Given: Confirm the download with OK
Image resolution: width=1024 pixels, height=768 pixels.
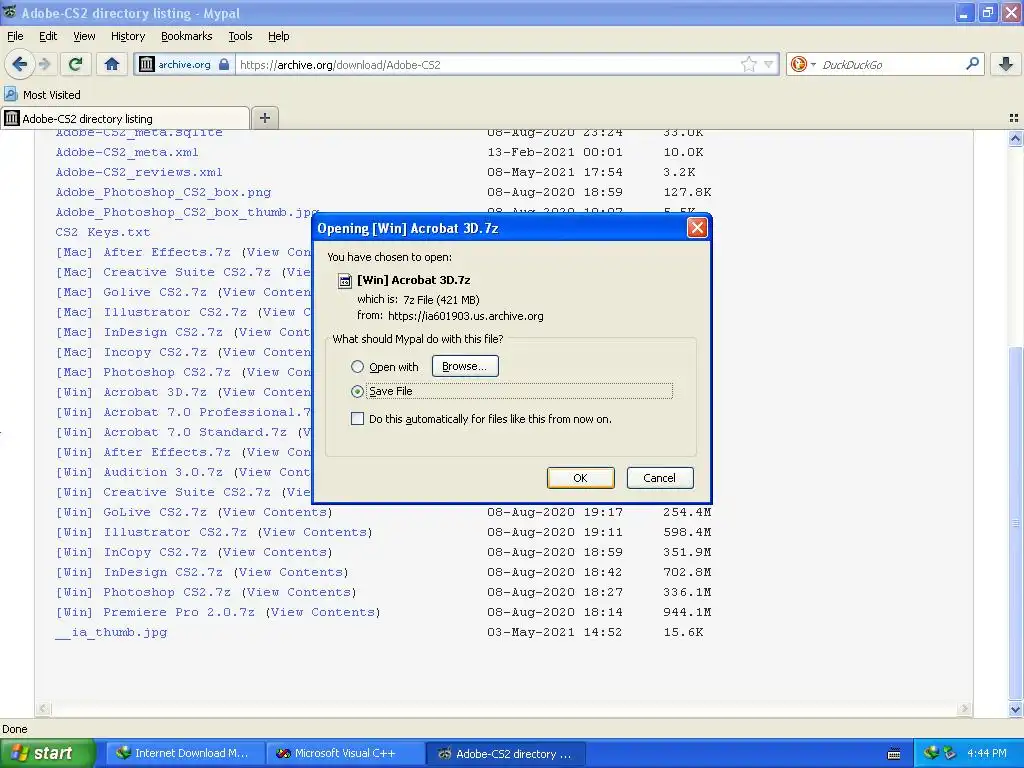Looking at the screenshot, I should coord(581,478).
